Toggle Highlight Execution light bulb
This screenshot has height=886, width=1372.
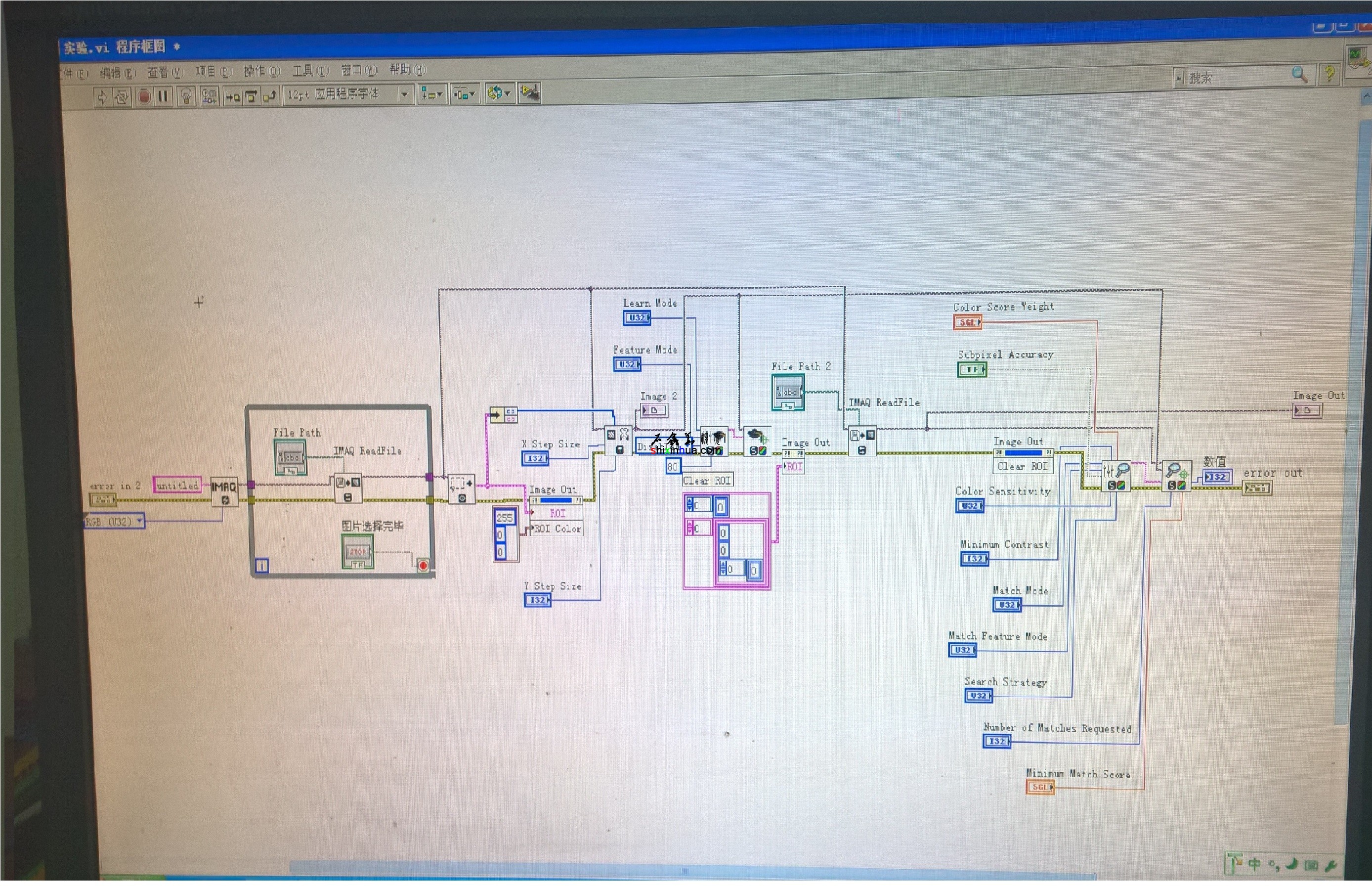[x=186, y=95]
